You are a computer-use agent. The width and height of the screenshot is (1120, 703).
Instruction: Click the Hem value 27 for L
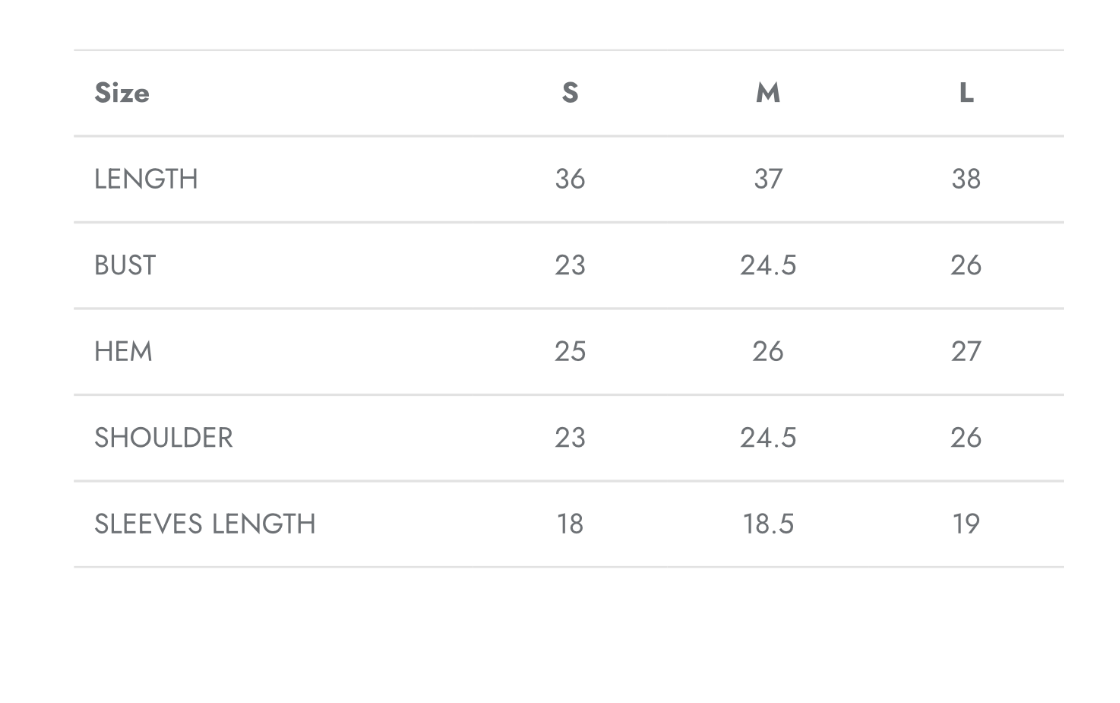tap(966, 352)
